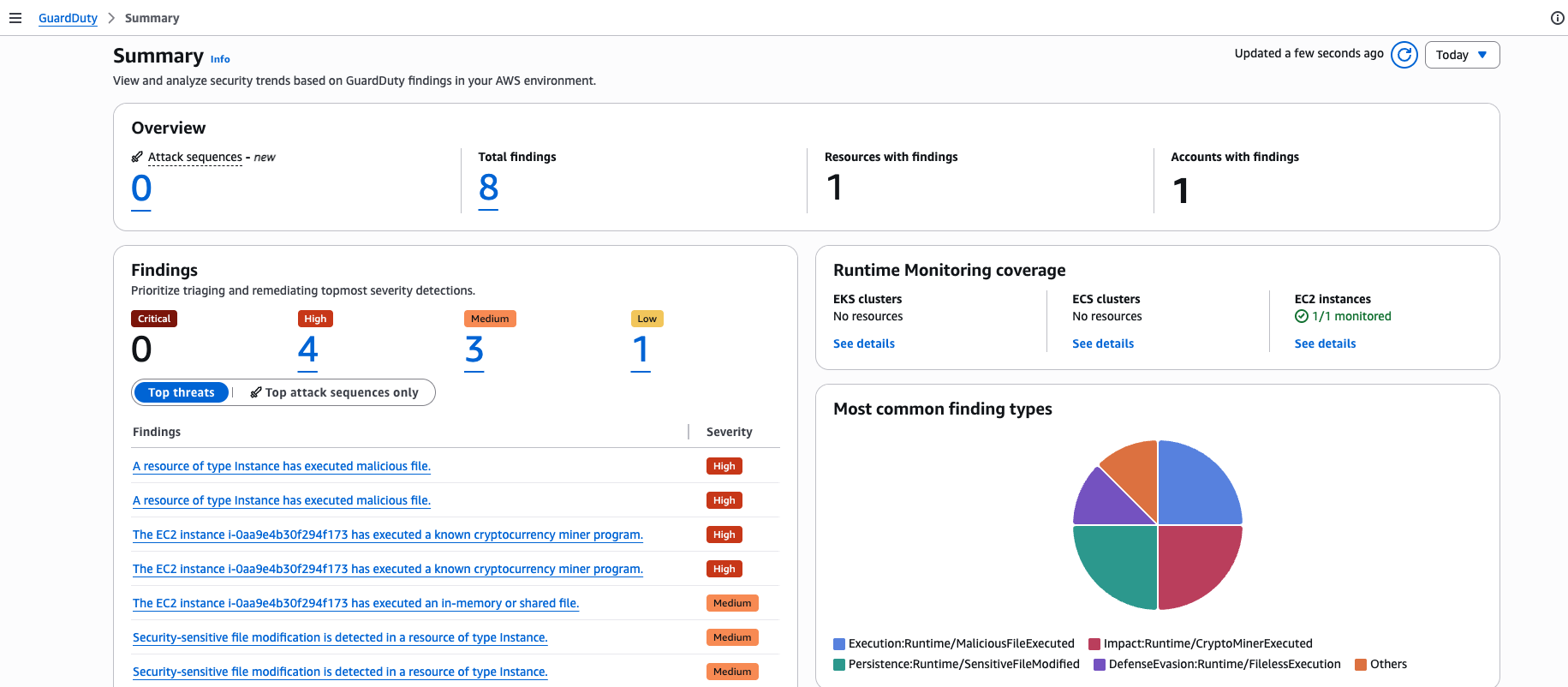Go to GuardDuty breadcrumb link
Image resolution: width=1568 pixels, height=687 pixels.
(x=68, y=18)
